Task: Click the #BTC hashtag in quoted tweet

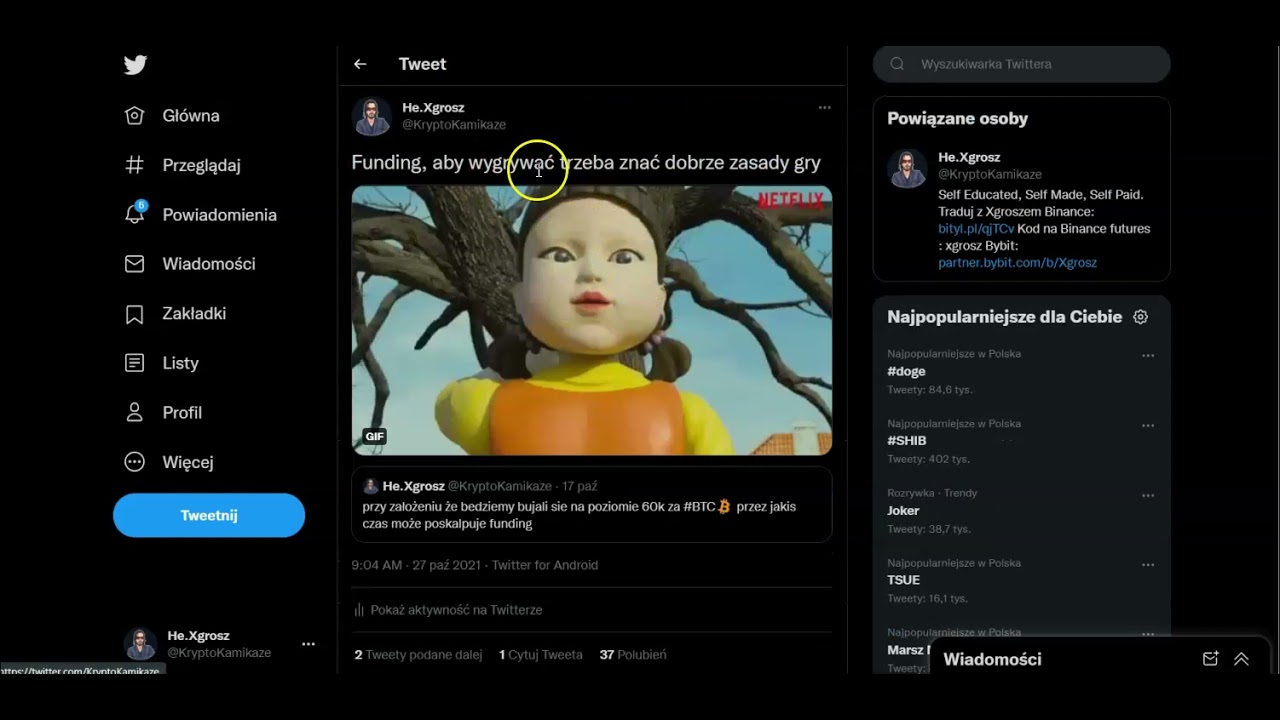Action: (699, 507)
